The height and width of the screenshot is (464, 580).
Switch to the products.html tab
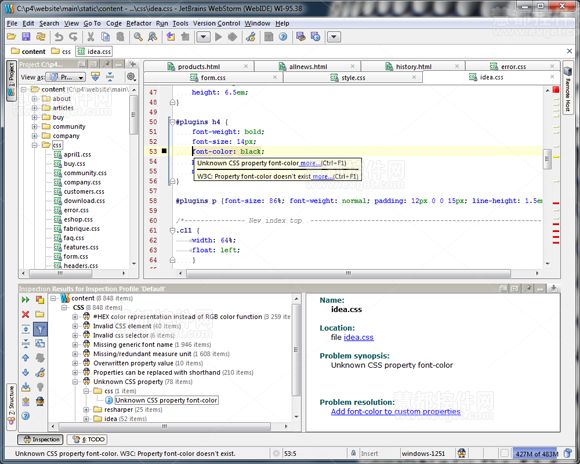pyautogui.click(x=199, y=67)
